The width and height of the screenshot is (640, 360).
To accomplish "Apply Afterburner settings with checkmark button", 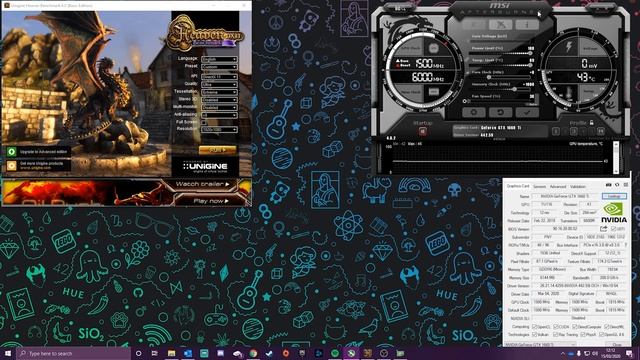I will 527,112.
